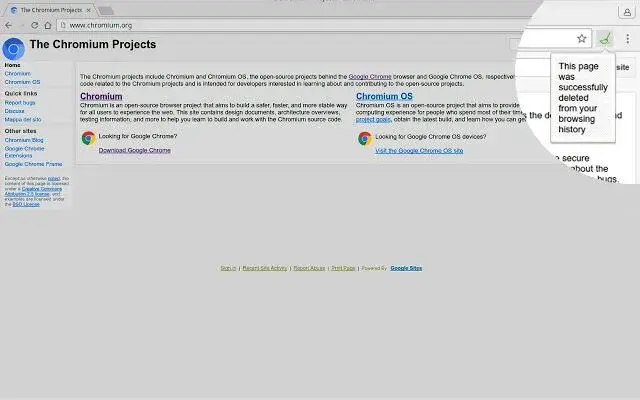640x400 pixels.
Task: Click Visit the Google Chrome OS site link
Action: (x=419, y=151)
